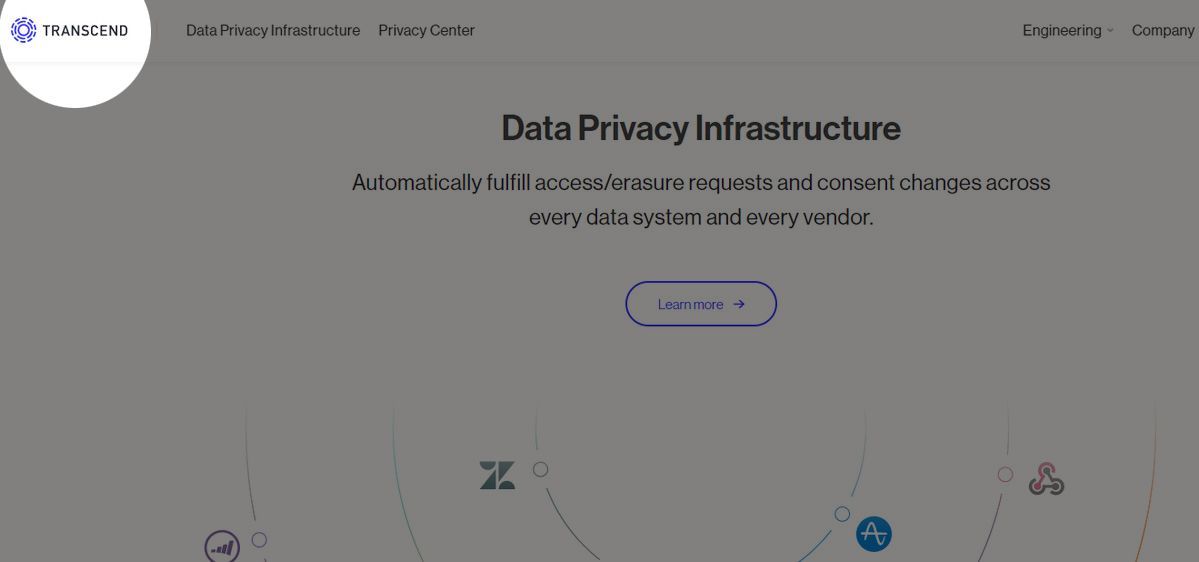The image size is (1199, 562).
Task: Click the Data Privacy Infrastructure main heading
Action: [x=700, y=128]
